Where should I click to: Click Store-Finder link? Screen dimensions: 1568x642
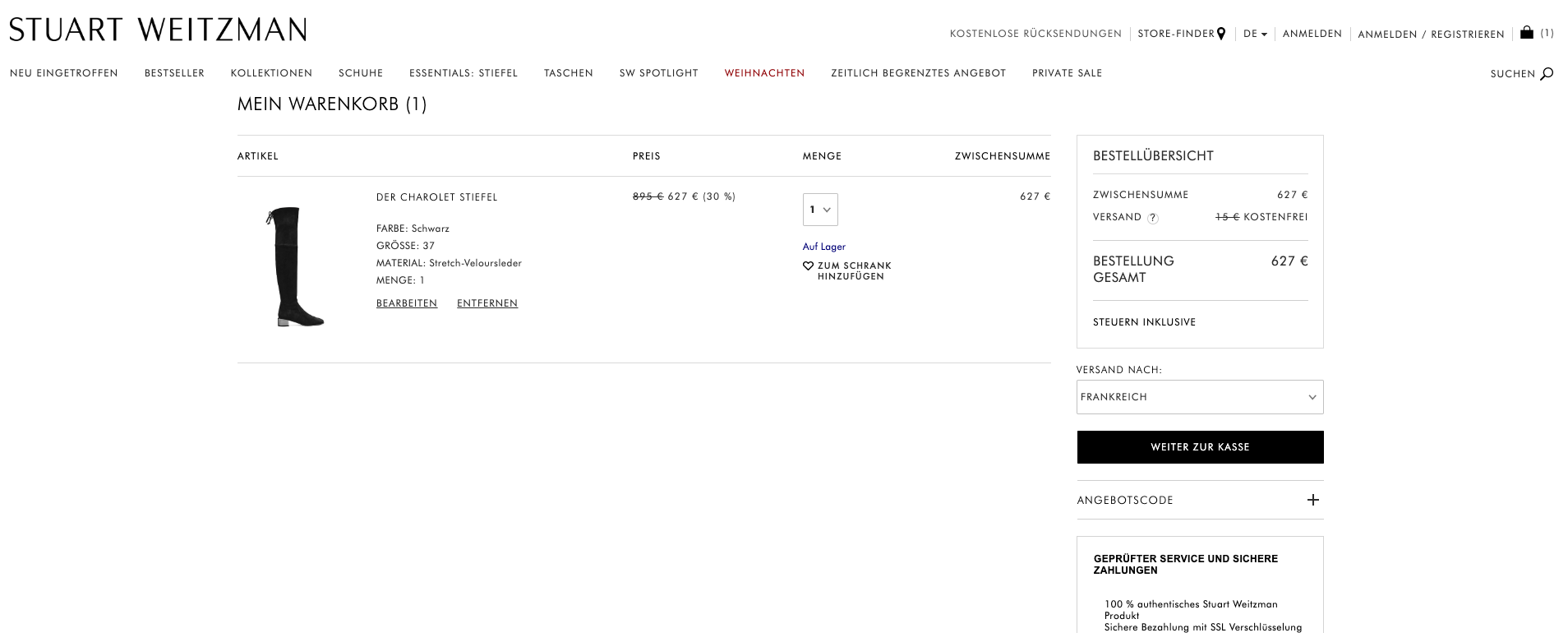(1176, 34)
